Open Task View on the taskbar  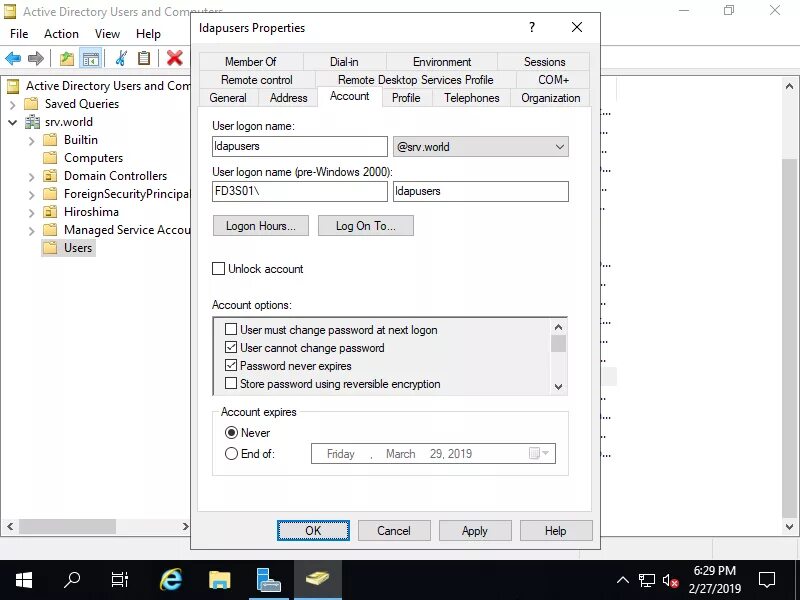click(120, 580)
